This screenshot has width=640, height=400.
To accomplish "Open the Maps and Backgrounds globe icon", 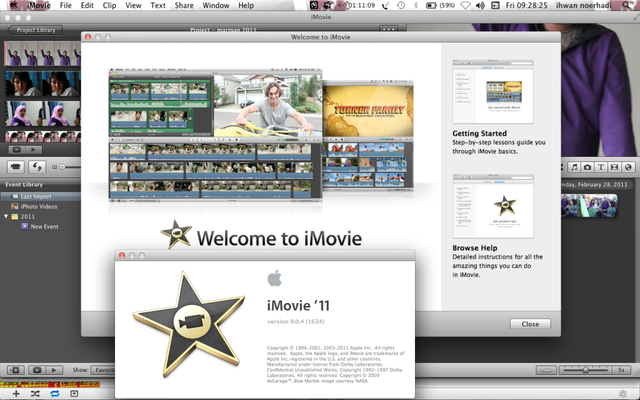I will pos(628,167).
